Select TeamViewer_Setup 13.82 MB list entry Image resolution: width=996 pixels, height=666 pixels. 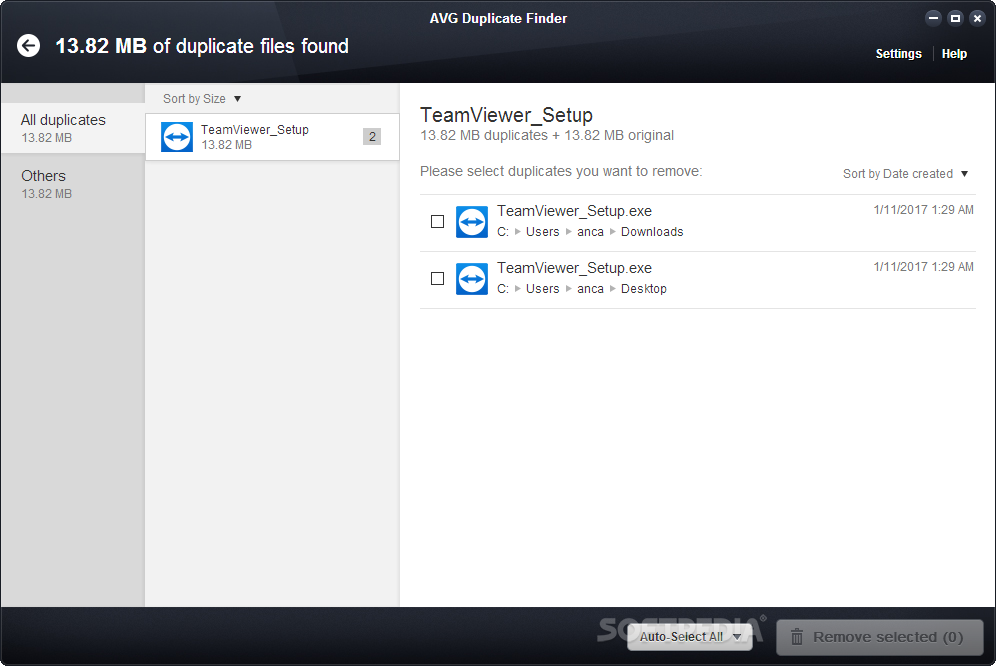coord(273,137)
